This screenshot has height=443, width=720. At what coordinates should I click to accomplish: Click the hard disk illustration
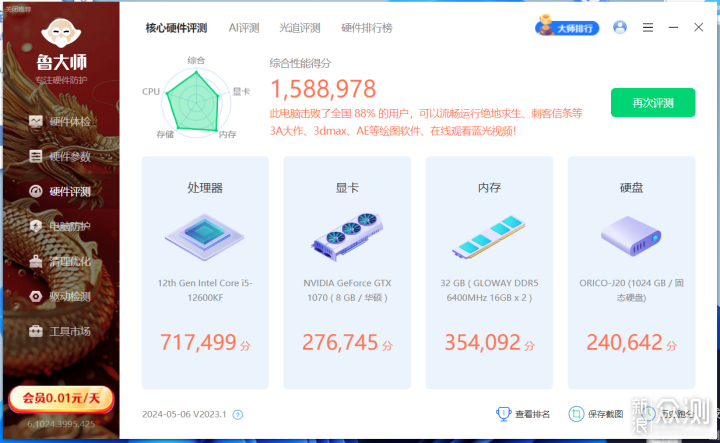pyautogui.click(x=631, y=236)
